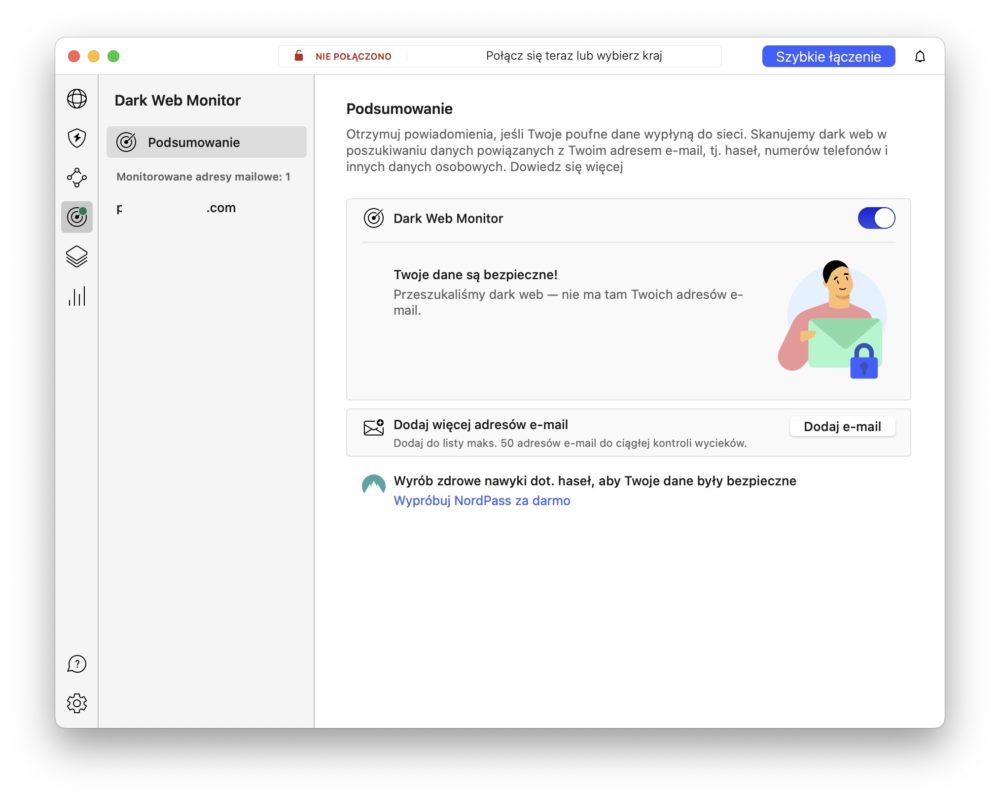The image size is (1000, 801).
Task: Click the Połącz się teraz lub wybierz kraj field
Action: point(574,56)
